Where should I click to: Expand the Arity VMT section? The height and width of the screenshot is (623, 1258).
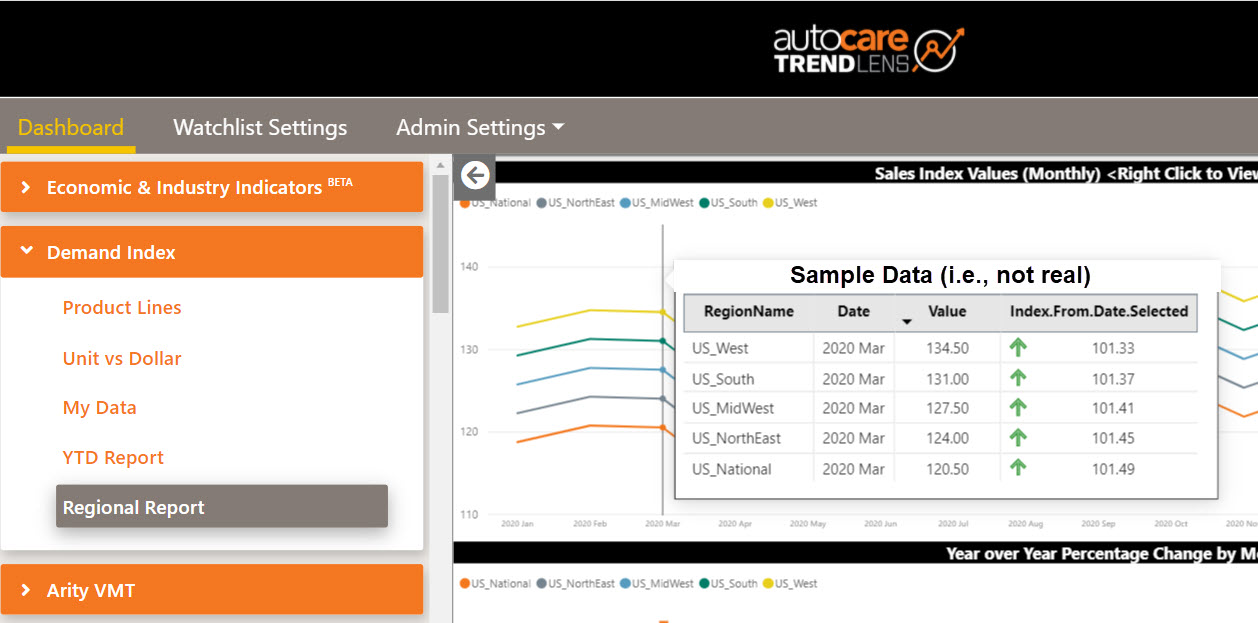[211, 590]
